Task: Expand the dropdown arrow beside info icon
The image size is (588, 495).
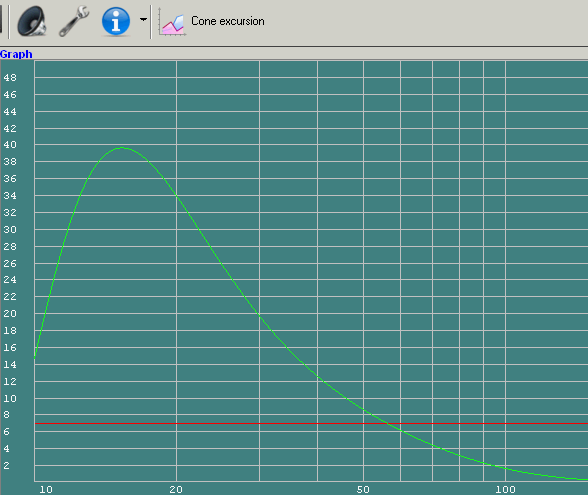Action: coord(143,20)
